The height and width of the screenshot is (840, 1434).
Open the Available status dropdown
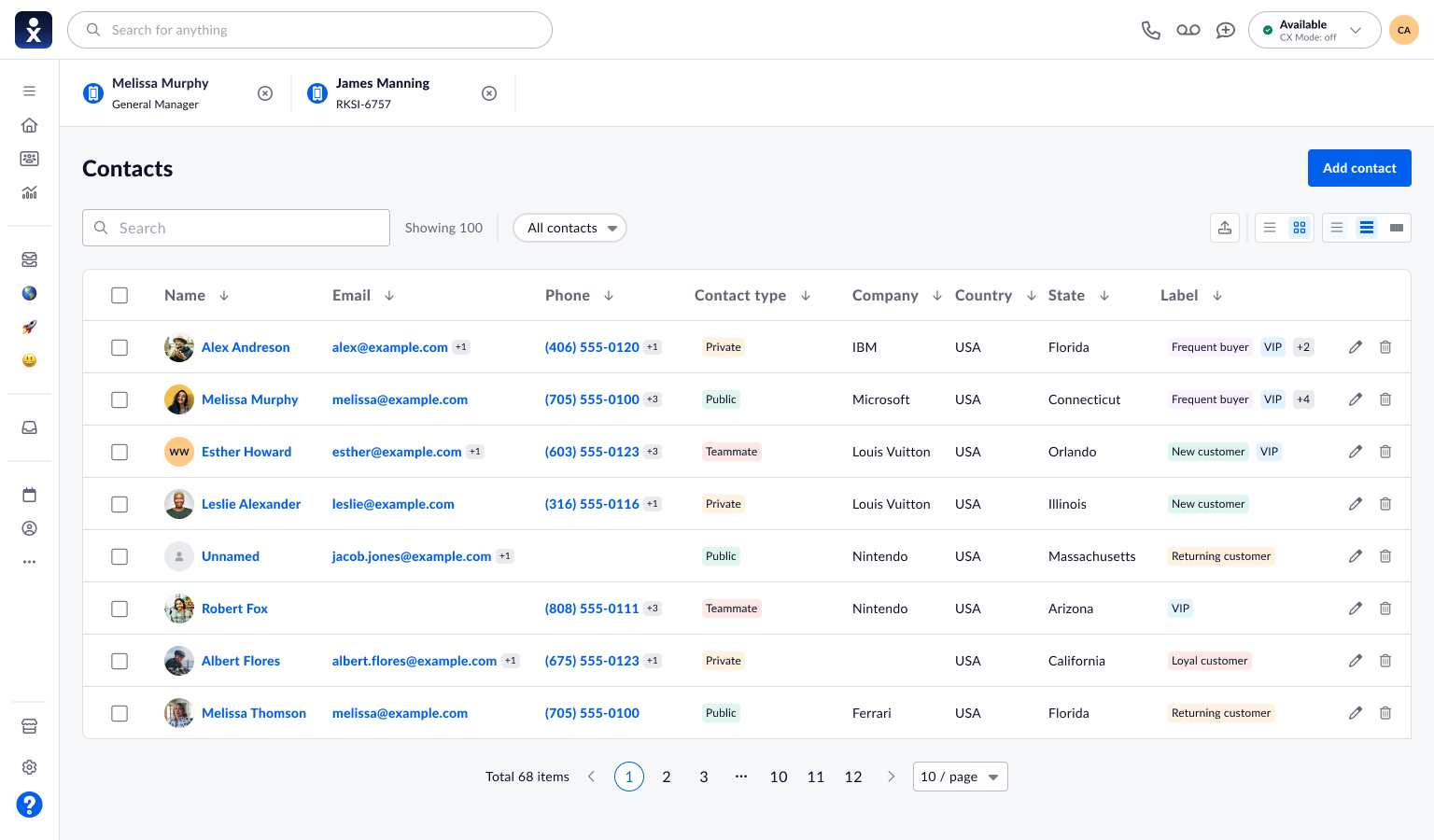[1314, 30]
